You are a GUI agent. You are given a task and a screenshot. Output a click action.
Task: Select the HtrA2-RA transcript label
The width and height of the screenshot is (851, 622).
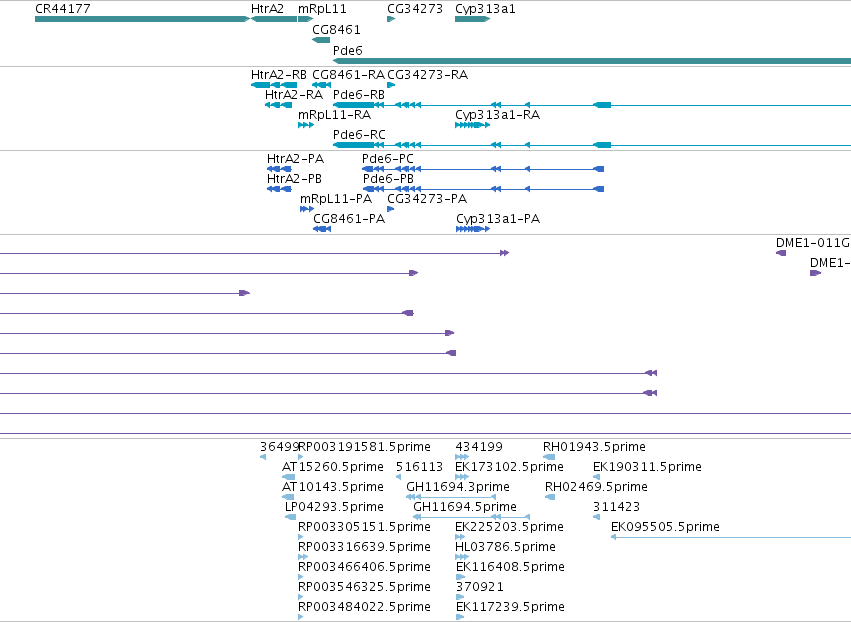coord(294,94)
